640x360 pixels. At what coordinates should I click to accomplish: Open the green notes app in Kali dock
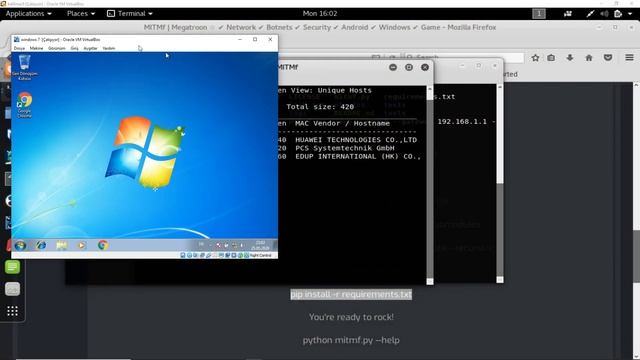pyautogui.click(x=12, y=267)
